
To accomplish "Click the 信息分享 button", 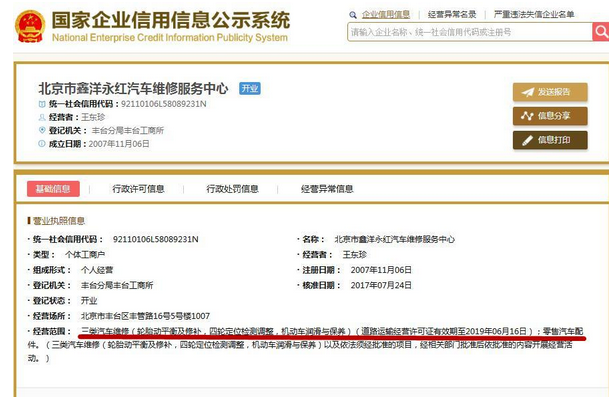I will (550, 116).
